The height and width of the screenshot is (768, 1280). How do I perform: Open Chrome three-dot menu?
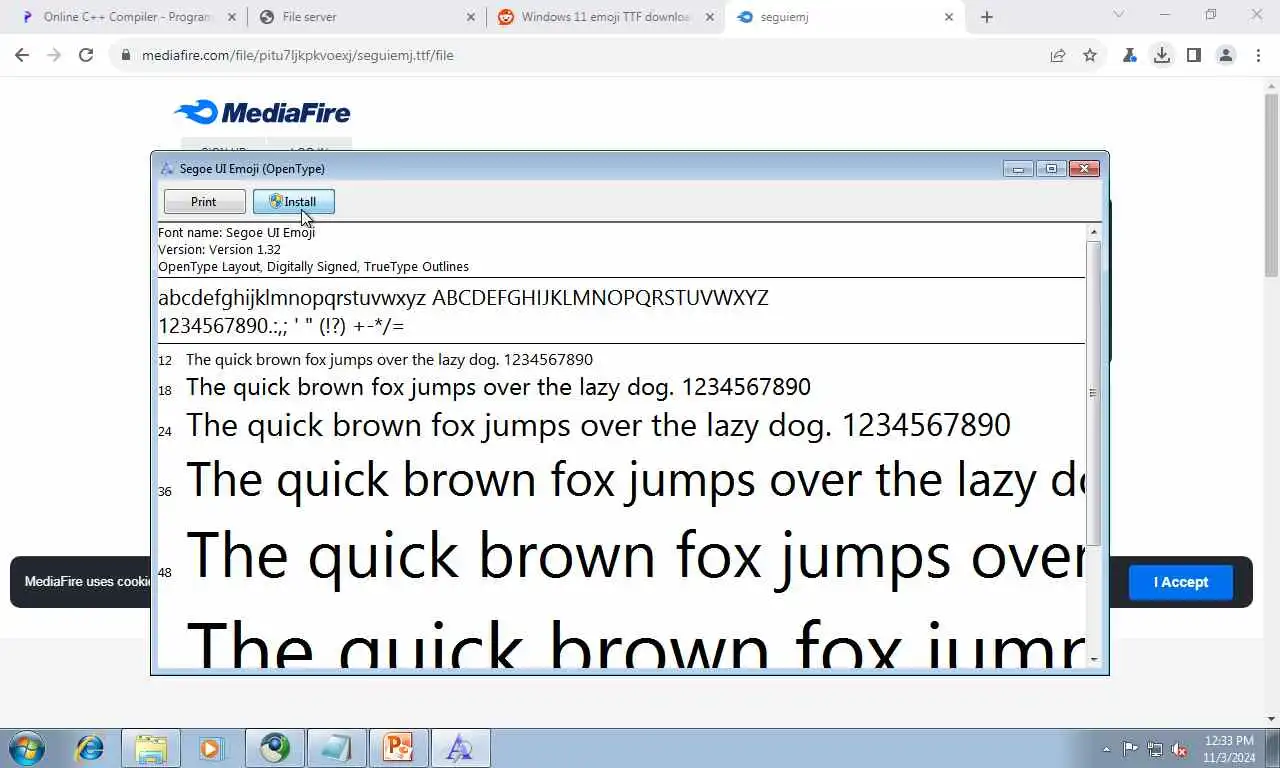1258,55
